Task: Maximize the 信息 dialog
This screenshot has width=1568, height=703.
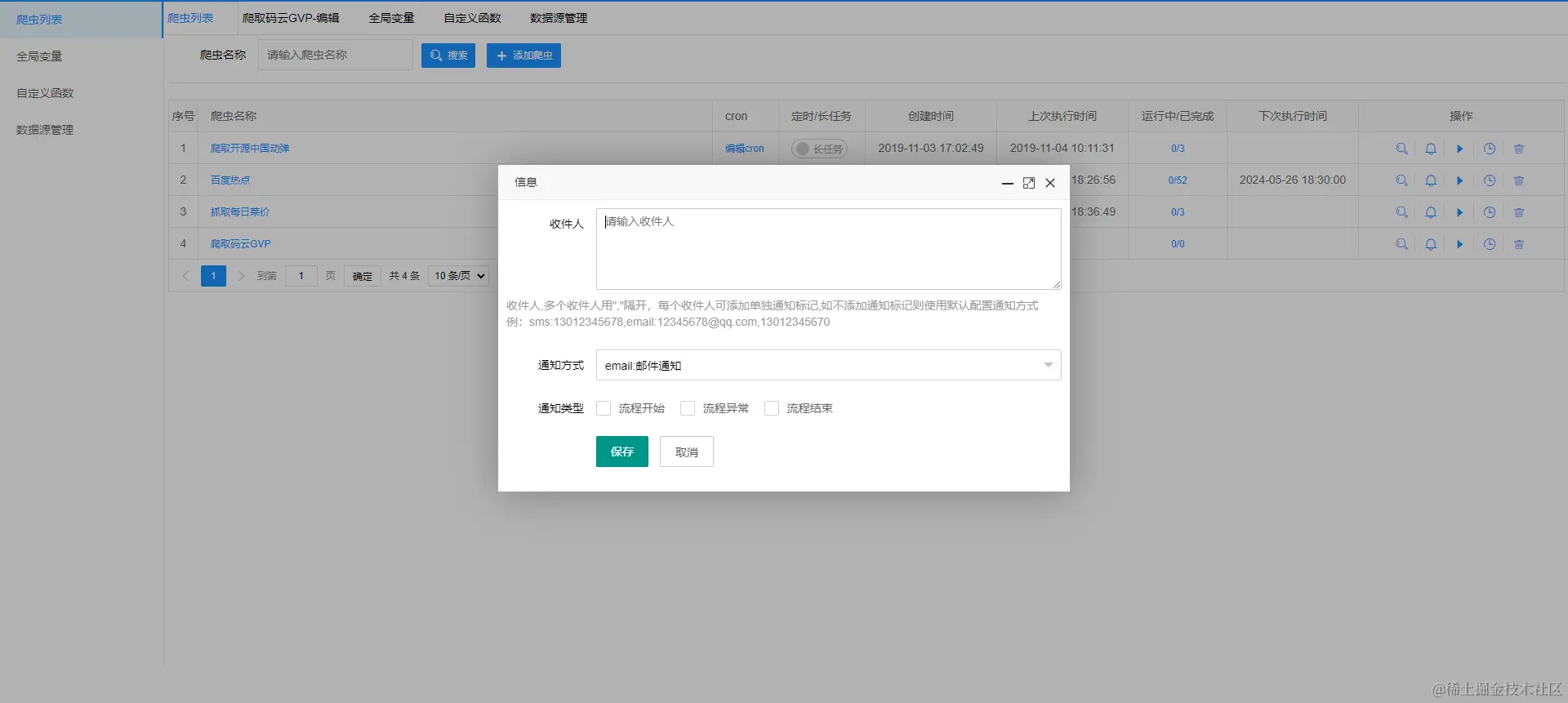Action: (x=1029, y=183)
